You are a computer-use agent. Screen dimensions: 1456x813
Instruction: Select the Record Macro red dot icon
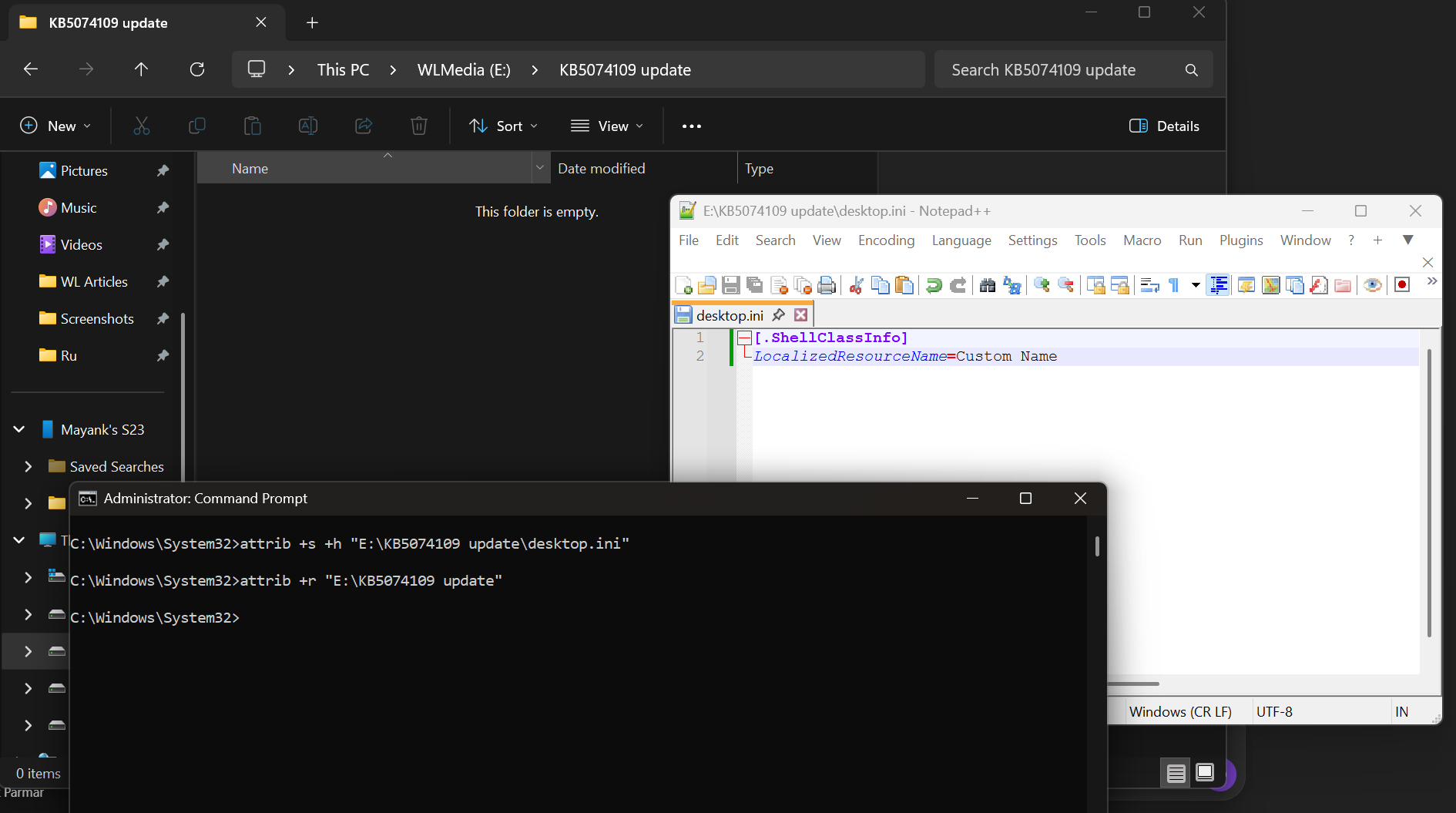(1401, 284)
